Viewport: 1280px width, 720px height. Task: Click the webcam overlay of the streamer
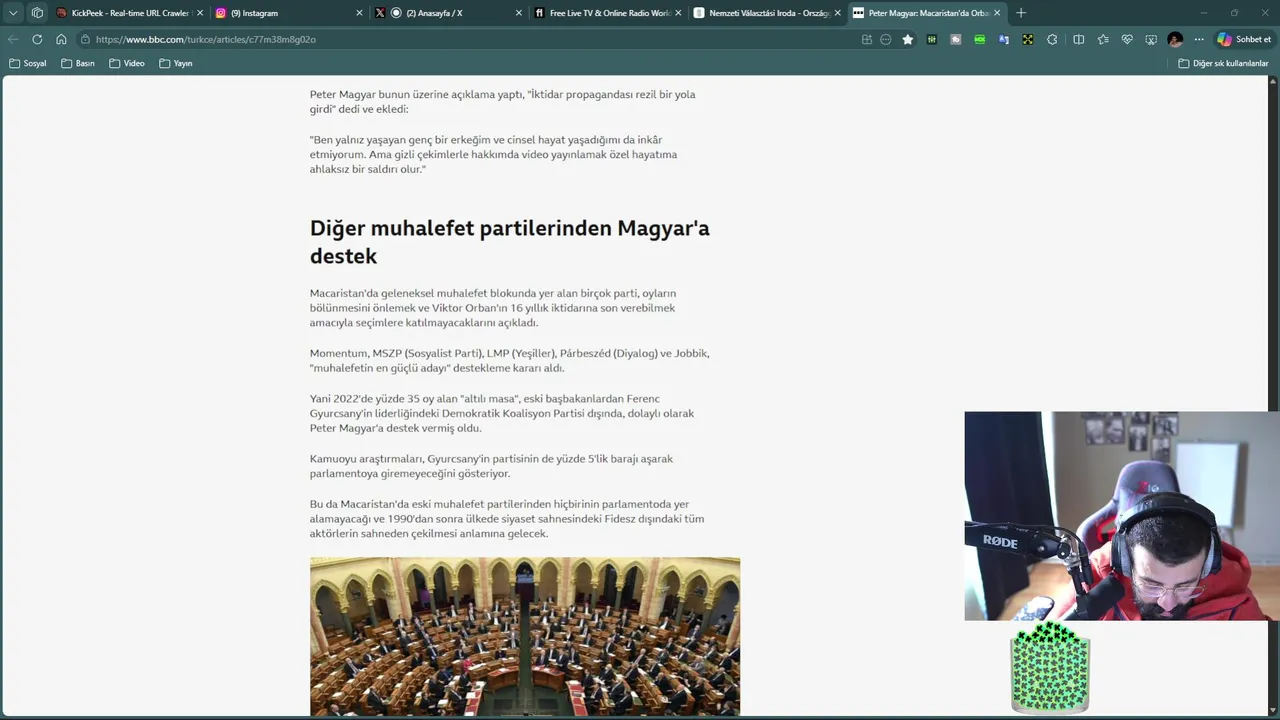click(x=1122, y=516)
